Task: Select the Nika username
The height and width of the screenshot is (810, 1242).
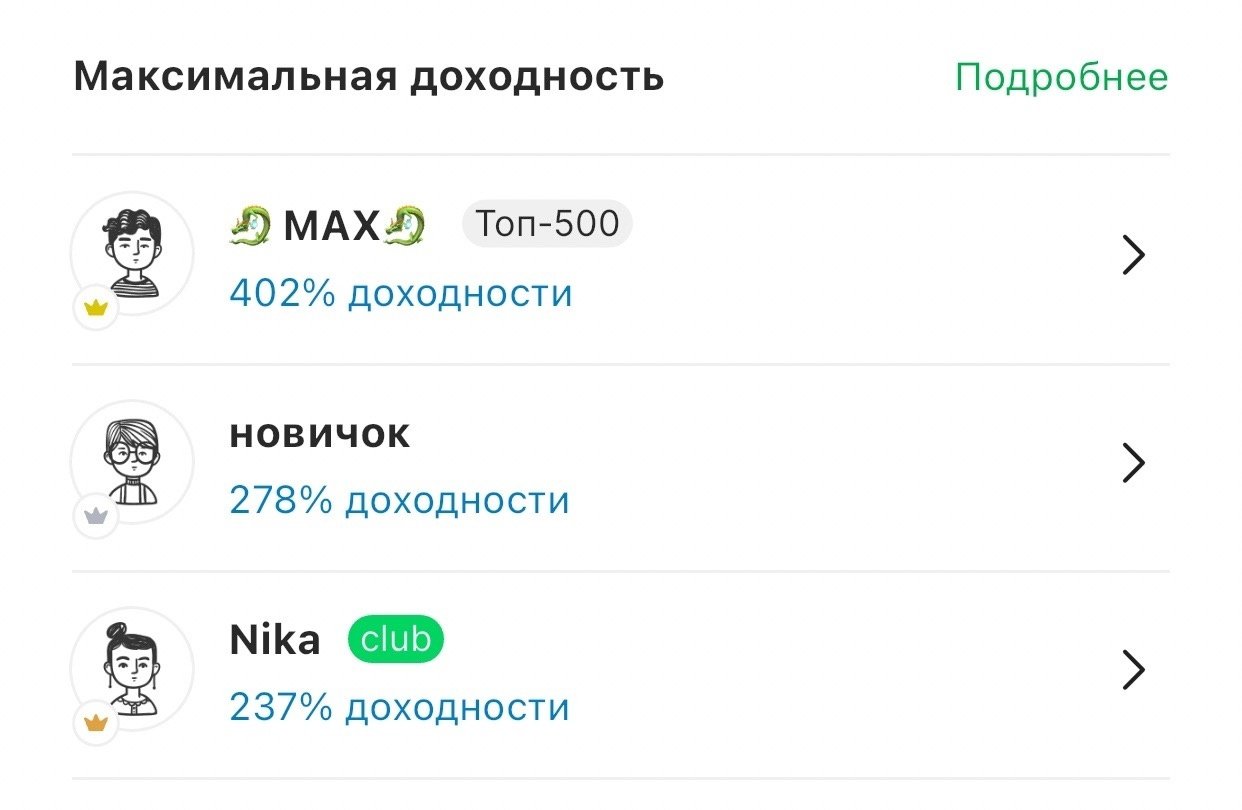Action: pos(275,640)
